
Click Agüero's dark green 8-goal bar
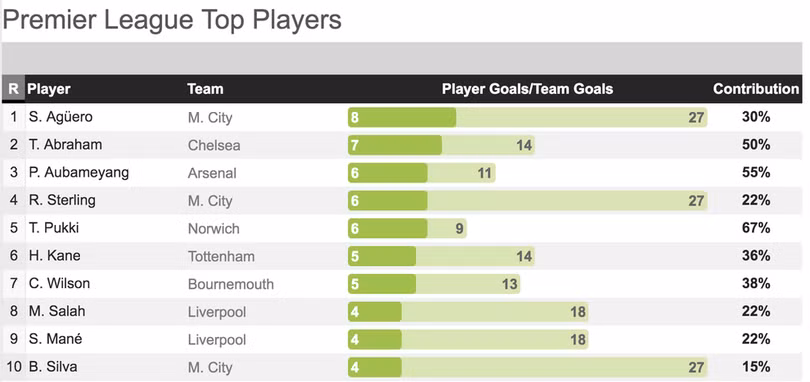pos(402,117)
